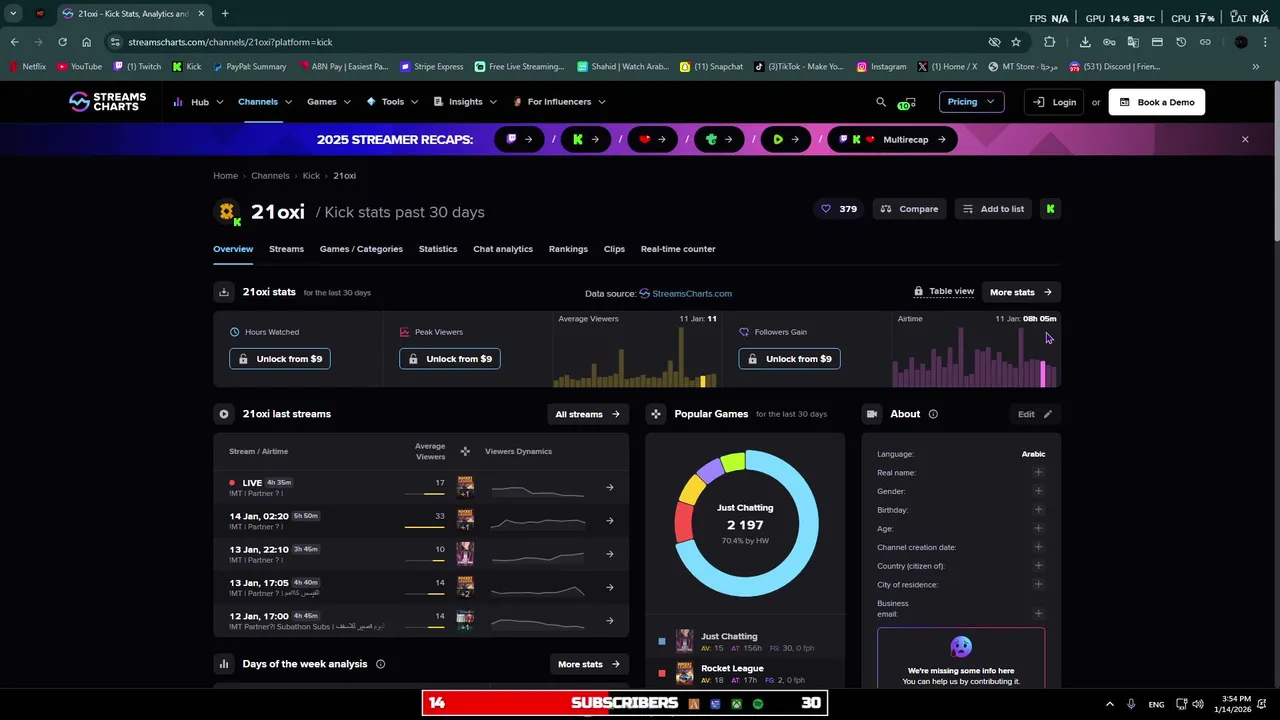
Task: Click the Streams Charts logo
Action: pos(108,102)
